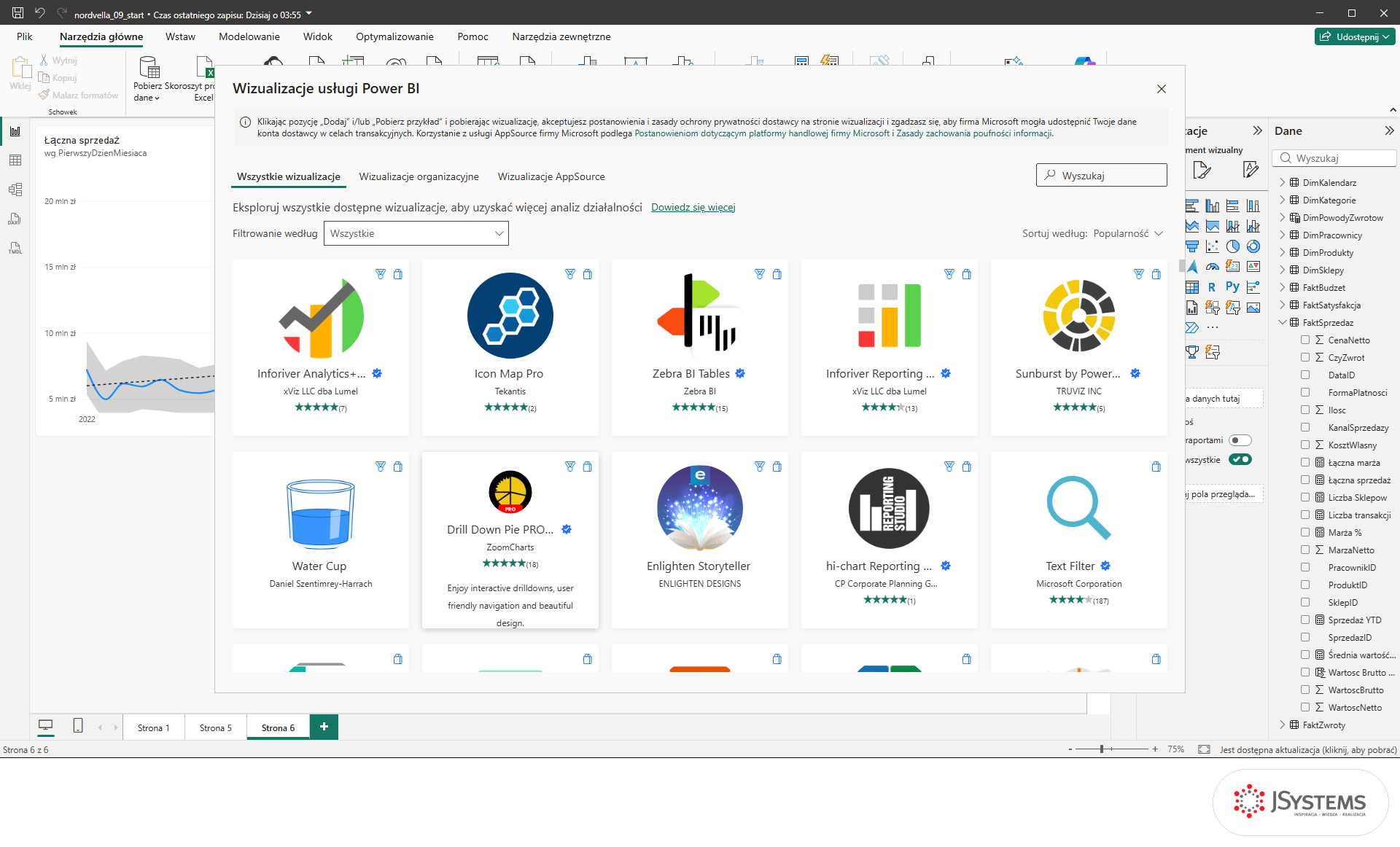Open Model view icon in left sidebar

[x=15, y=190]
